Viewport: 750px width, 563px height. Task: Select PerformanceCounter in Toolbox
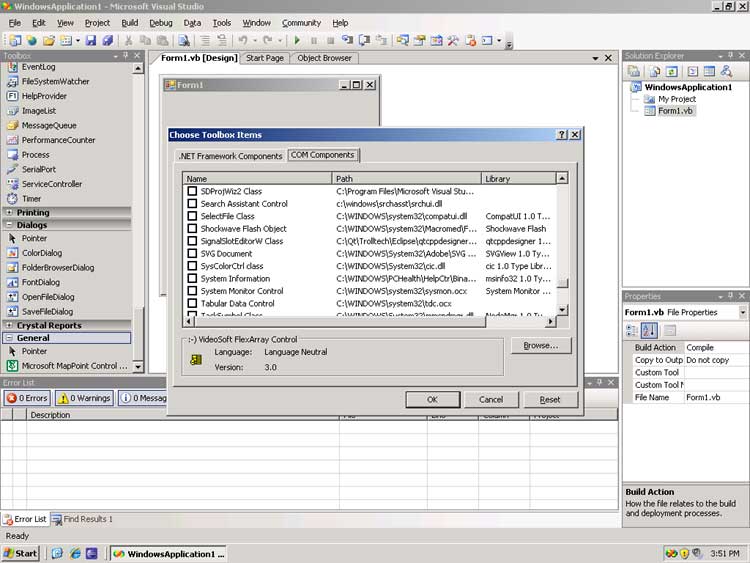(58, 140)
